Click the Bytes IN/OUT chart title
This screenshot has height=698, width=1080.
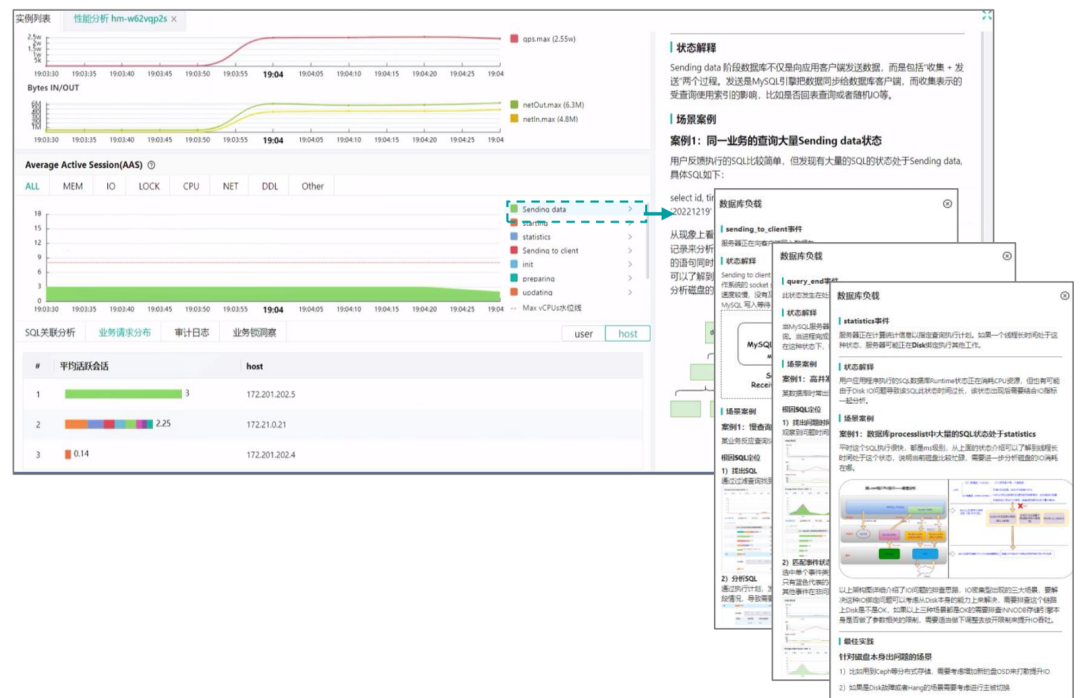click(53, 88)
